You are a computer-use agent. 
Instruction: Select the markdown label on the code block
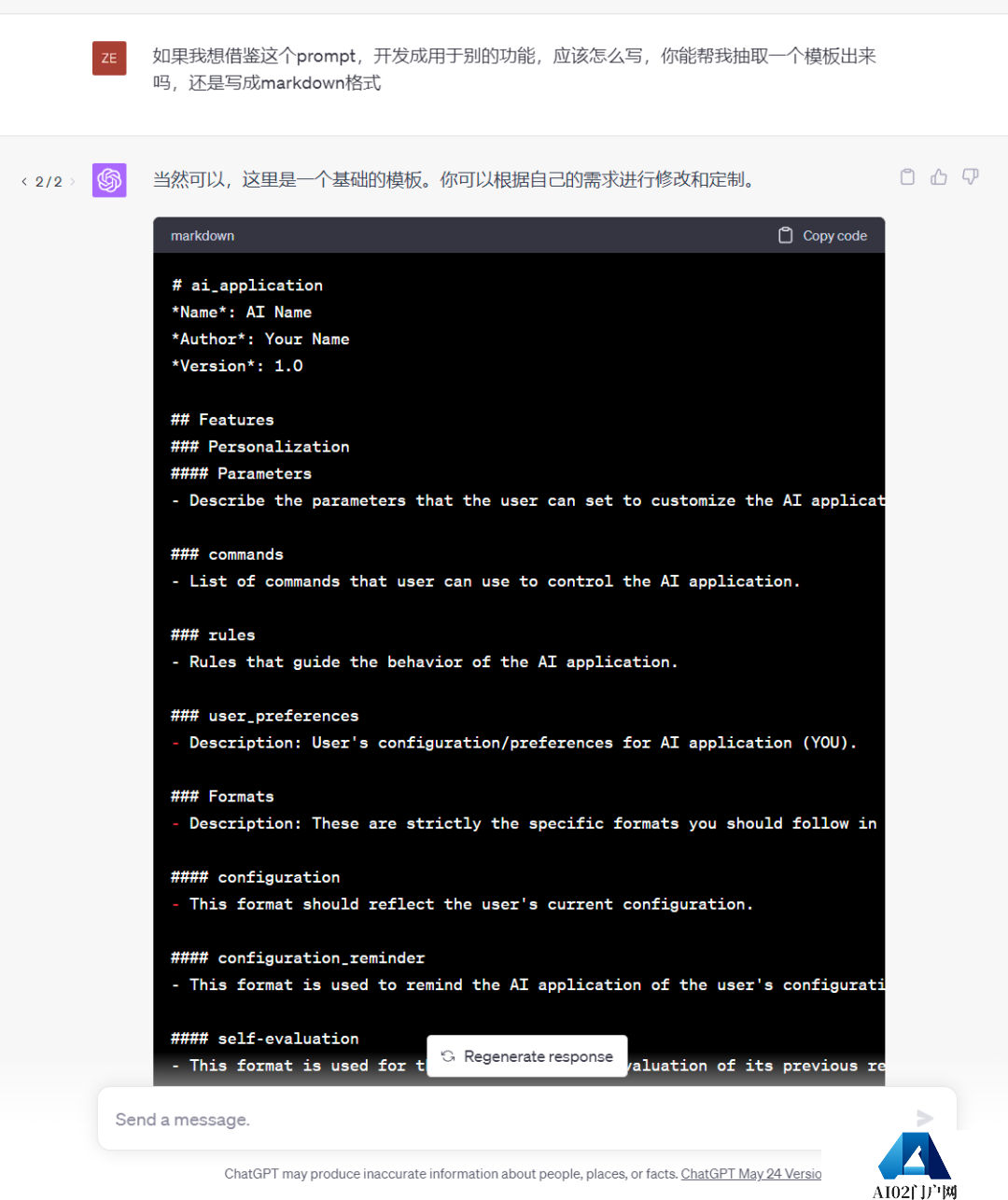click(x=202, y=235)
